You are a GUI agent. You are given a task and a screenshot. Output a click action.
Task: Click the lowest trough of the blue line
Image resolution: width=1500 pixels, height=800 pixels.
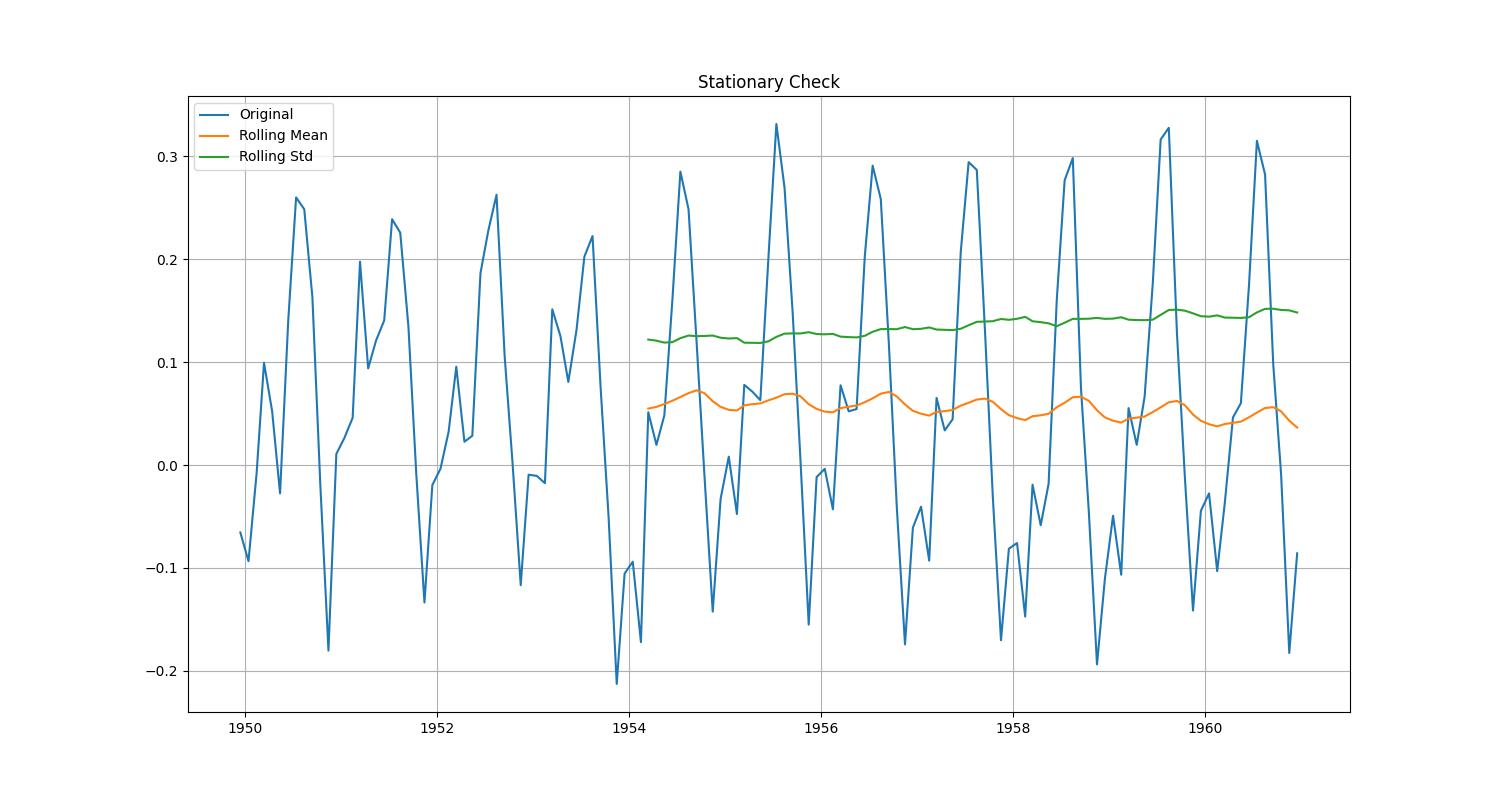coord(617,683)
